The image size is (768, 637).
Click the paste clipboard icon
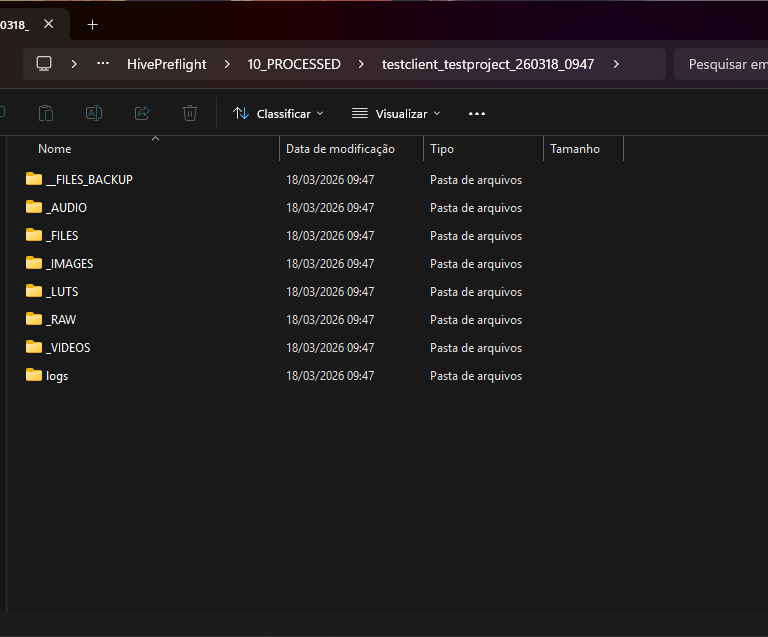pyautogui.click(x=46, y=114)
